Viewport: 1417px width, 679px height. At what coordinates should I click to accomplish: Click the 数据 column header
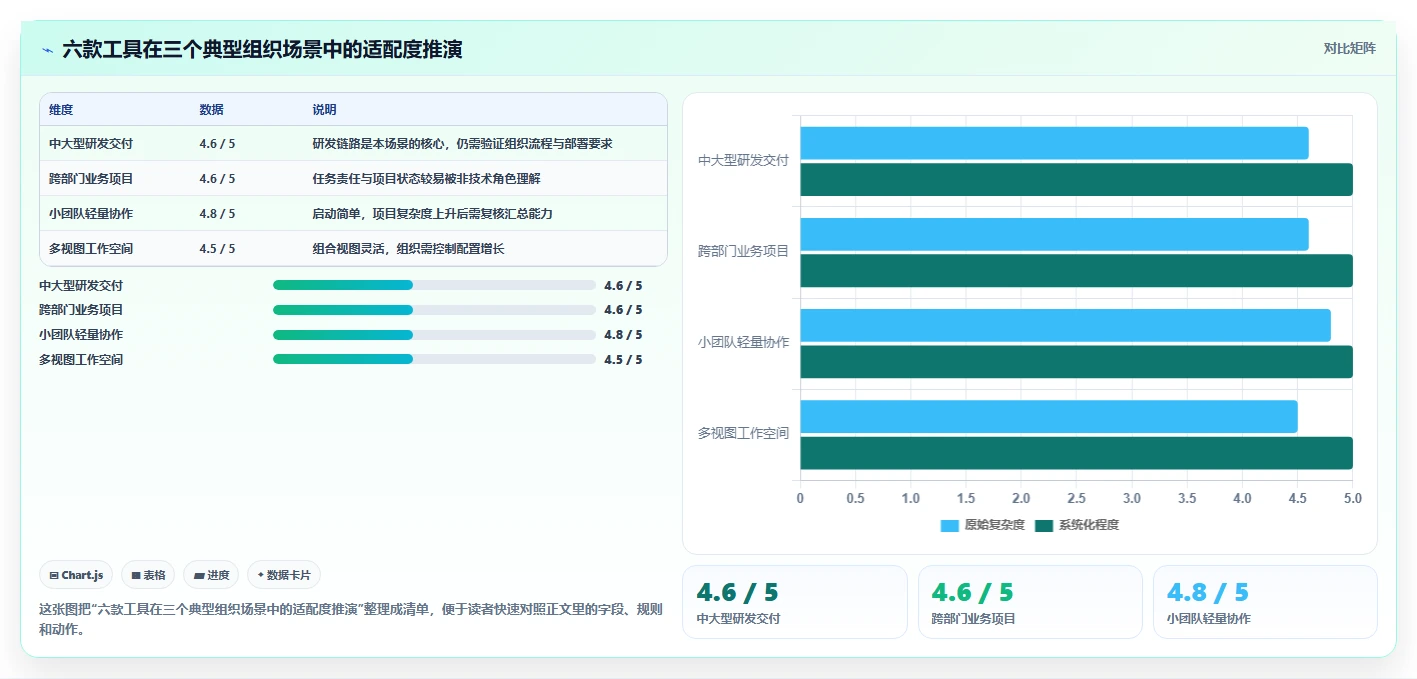[211, 110]
